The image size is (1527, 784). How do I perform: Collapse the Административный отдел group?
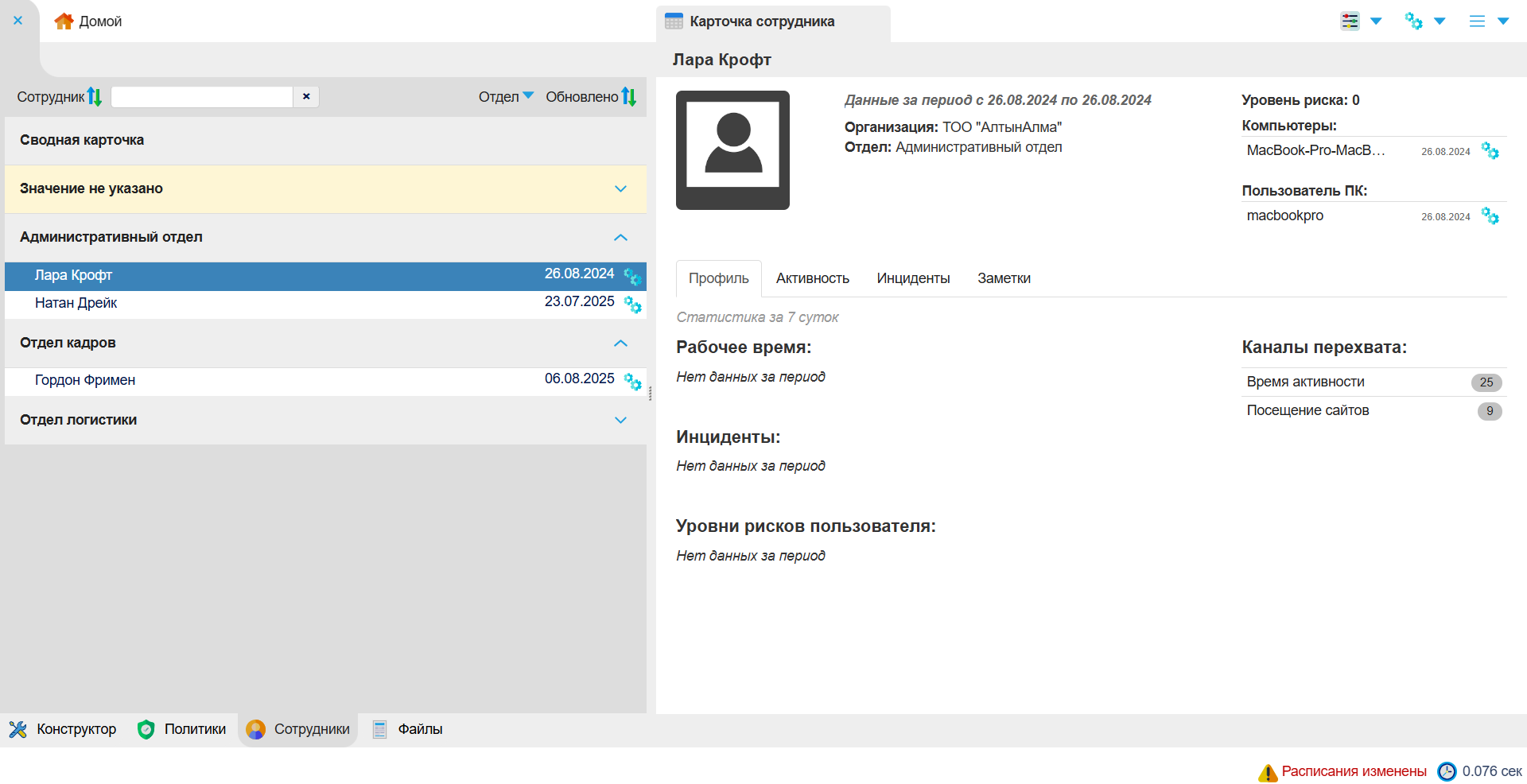620,238
